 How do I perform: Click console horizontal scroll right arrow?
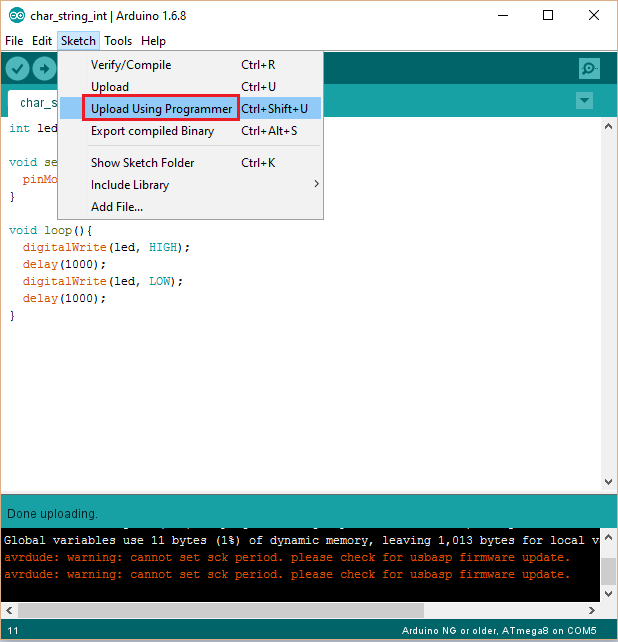coord(592,610)
